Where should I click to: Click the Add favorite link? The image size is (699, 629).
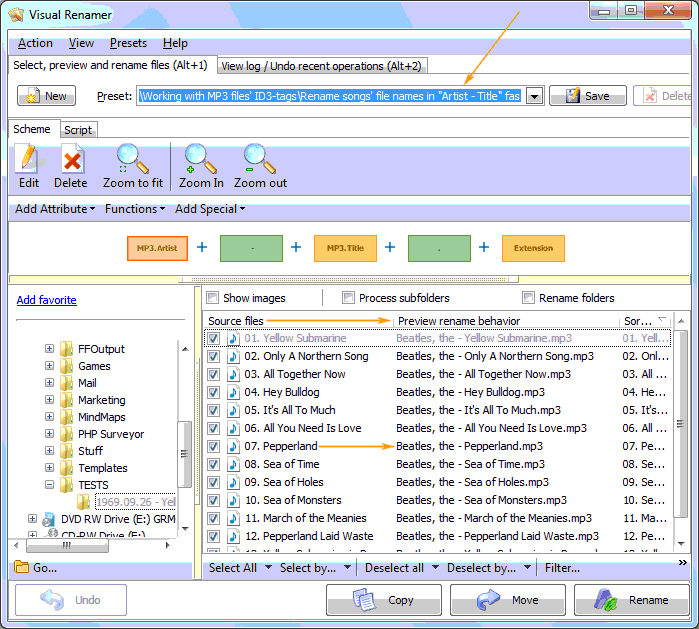pyautogui.click(x=46, y=300)
